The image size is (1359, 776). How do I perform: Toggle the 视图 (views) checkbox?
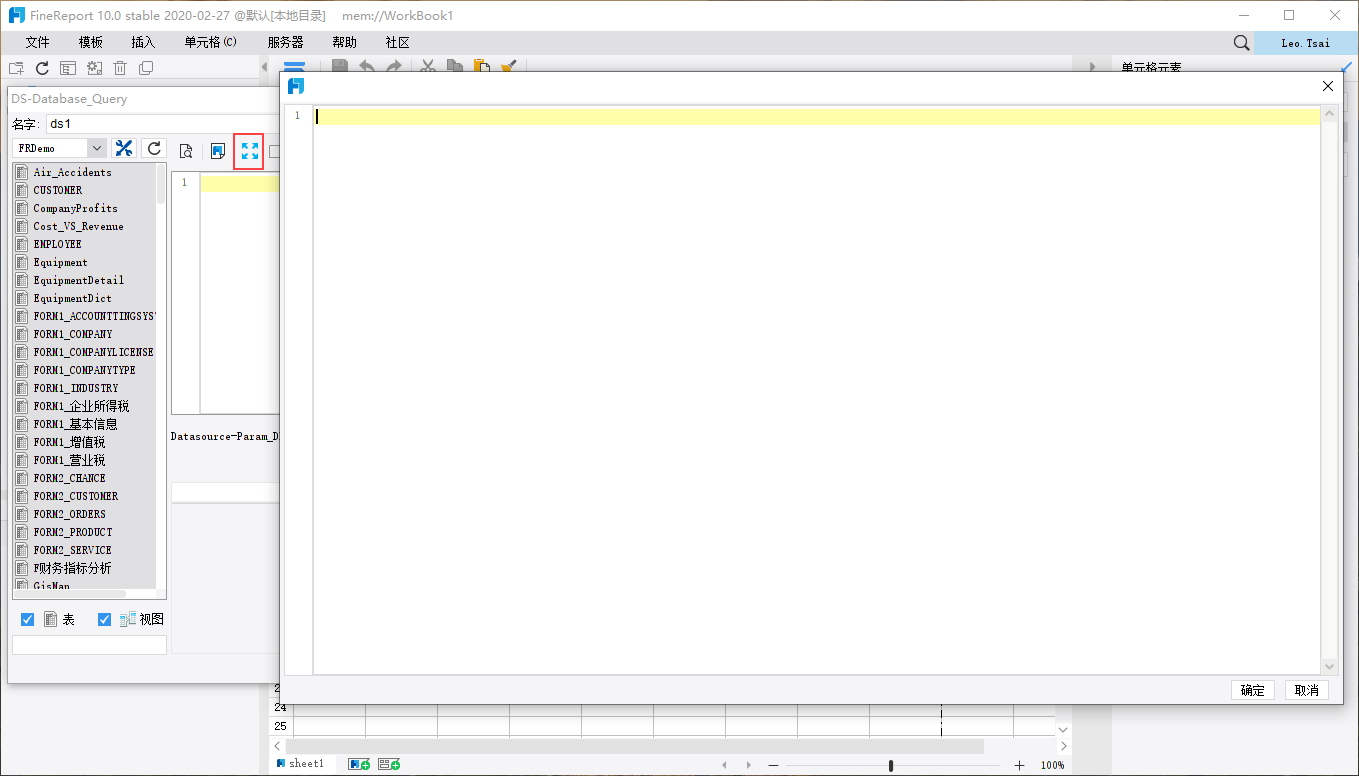click(x=104, y=620)
